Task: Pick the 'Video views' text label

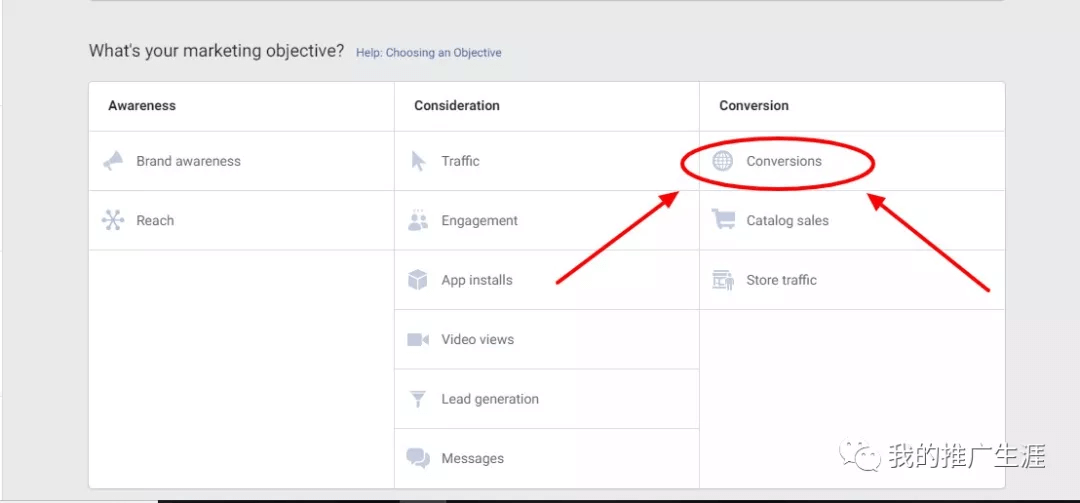Action: tap(477, 340)
